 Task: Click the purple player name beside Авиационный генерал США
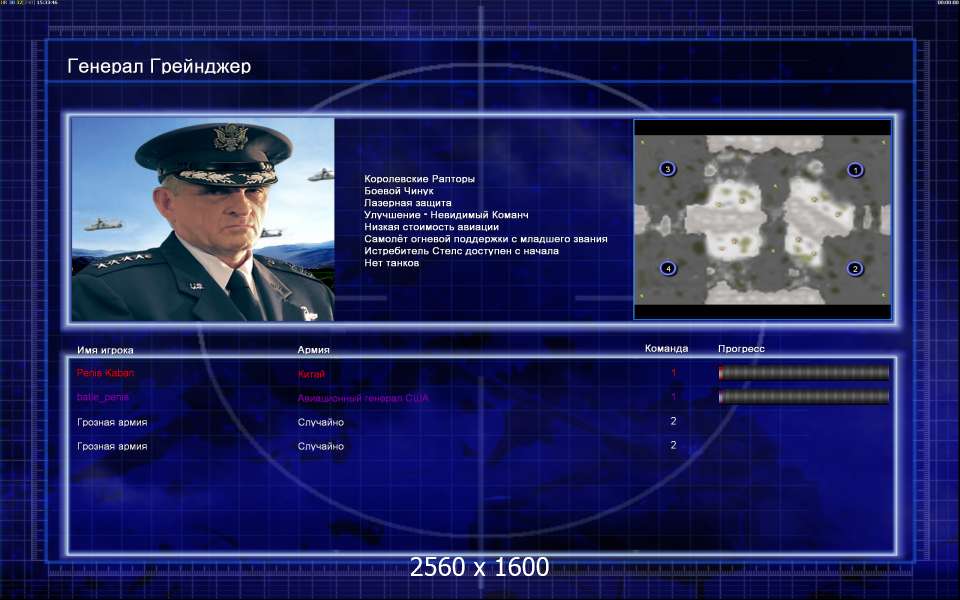[103, 397]
